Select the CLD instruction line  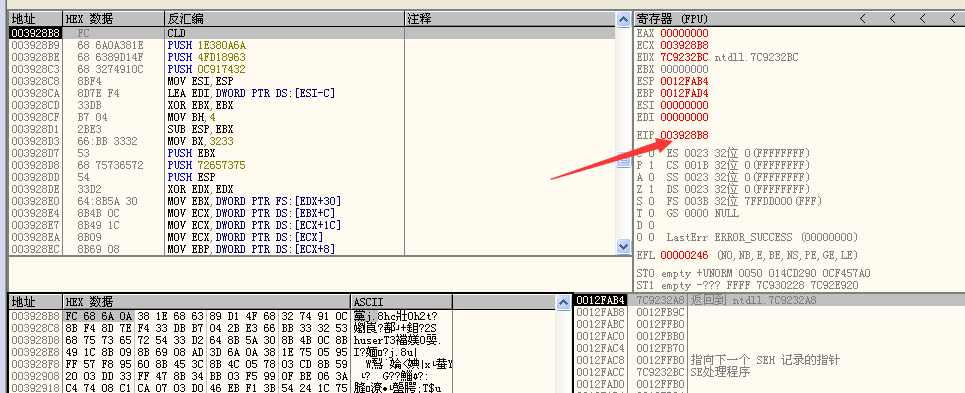(312, 33)
